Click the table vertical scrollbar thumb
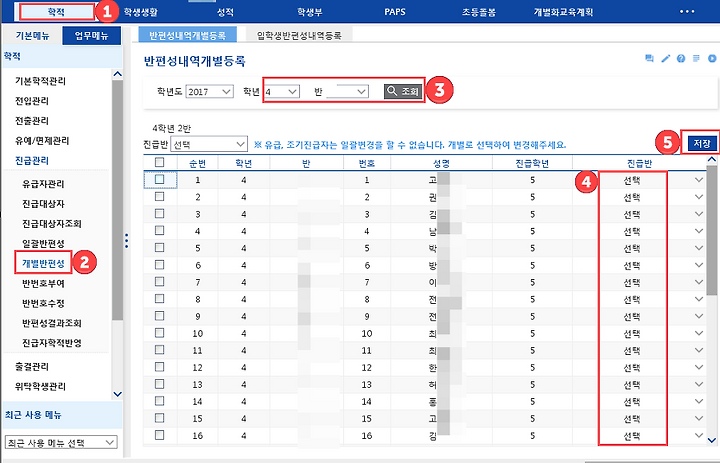Screen dimensions: 720x463 (x=712, y=230)
